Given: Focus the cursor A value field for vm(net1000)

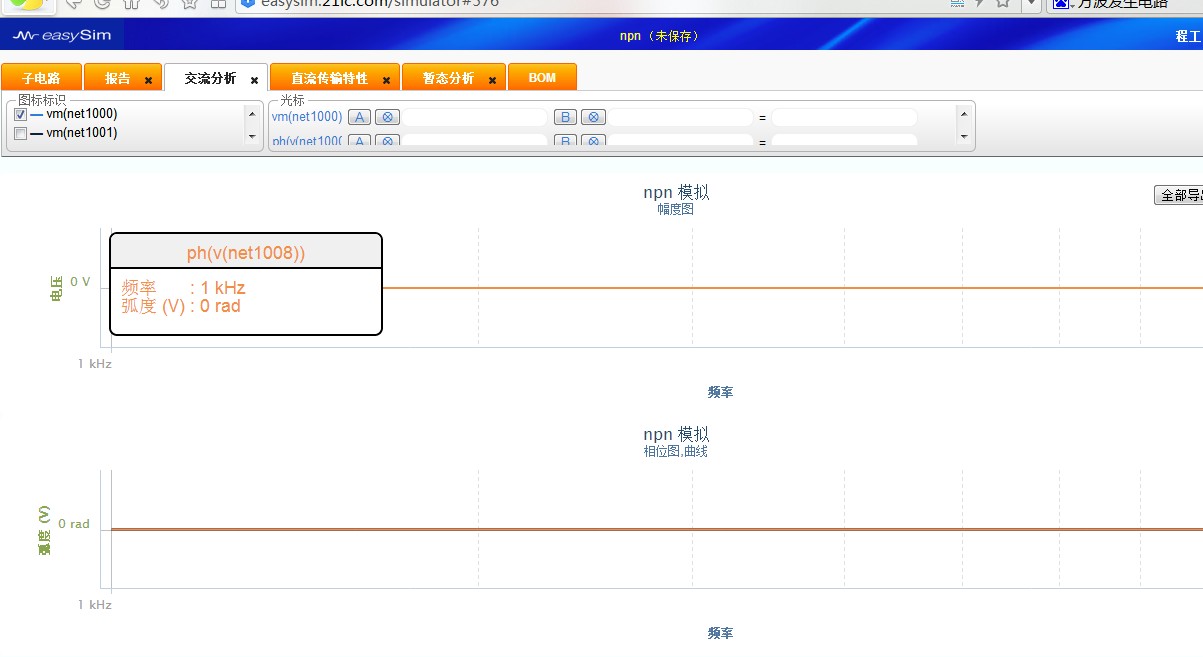Looking at the screenshot, I should pyautogui.click(x=475, y=118).
